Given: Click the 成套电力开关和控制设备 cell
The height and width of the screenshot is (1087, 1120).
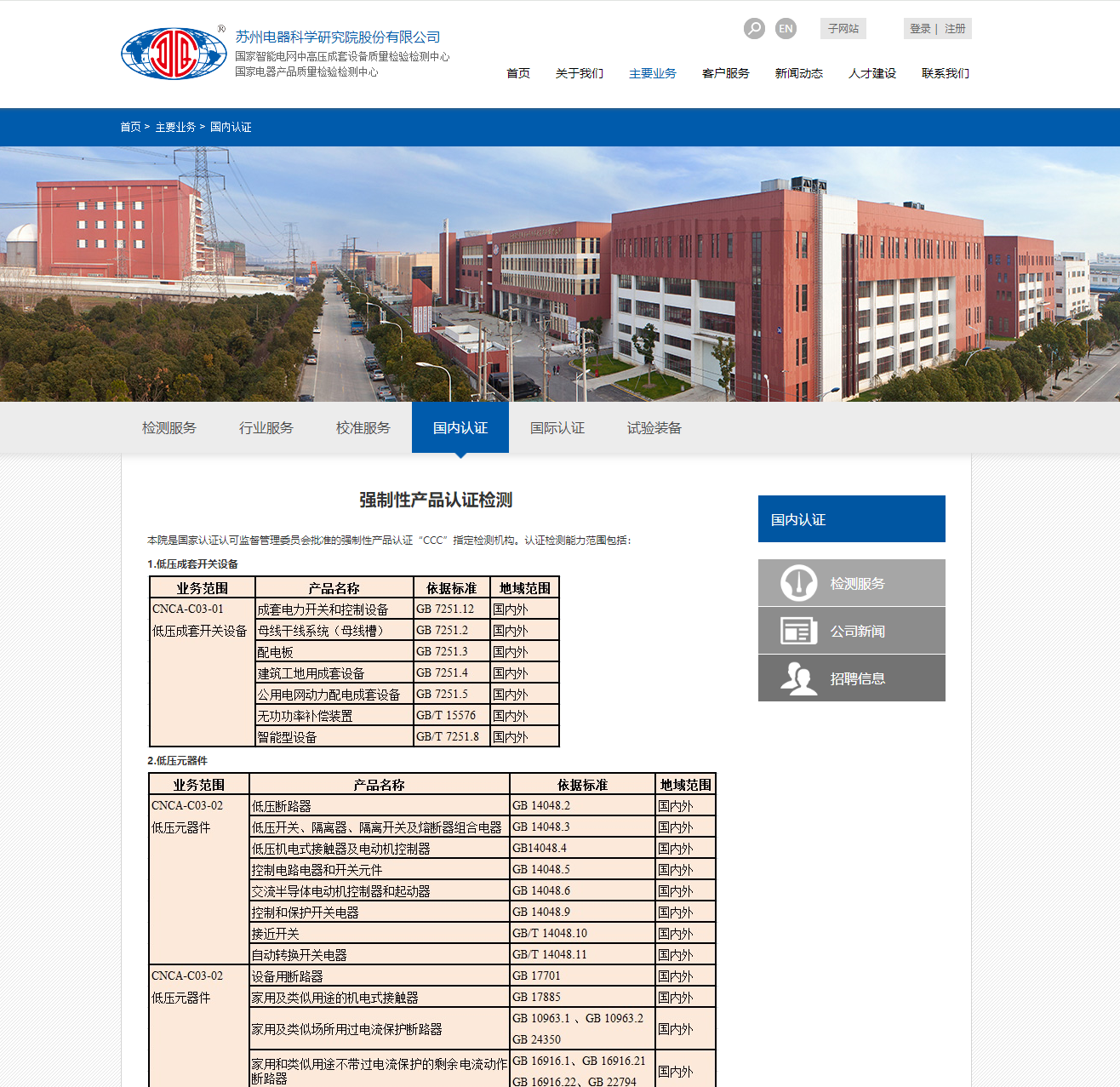Looking at the screenshot, I should [334, 609].
